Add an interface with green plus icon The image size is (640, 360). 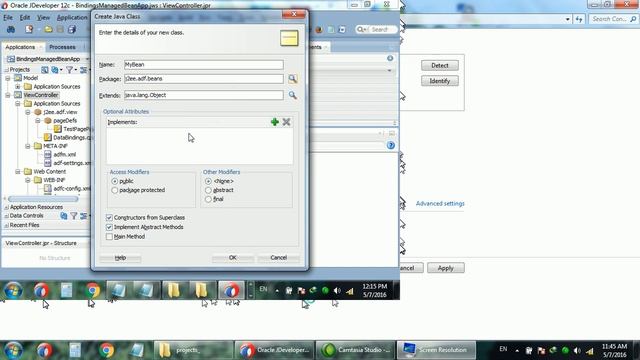(275, 122)
